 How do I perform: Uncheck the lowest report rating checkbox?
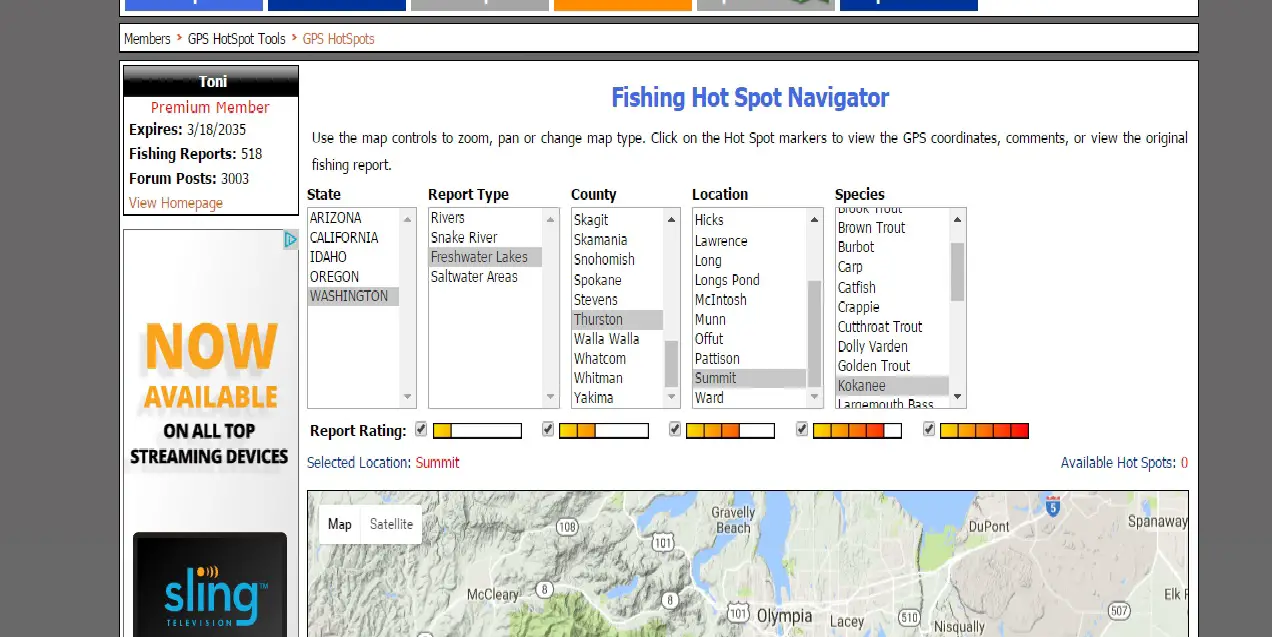tap(421, 429)
